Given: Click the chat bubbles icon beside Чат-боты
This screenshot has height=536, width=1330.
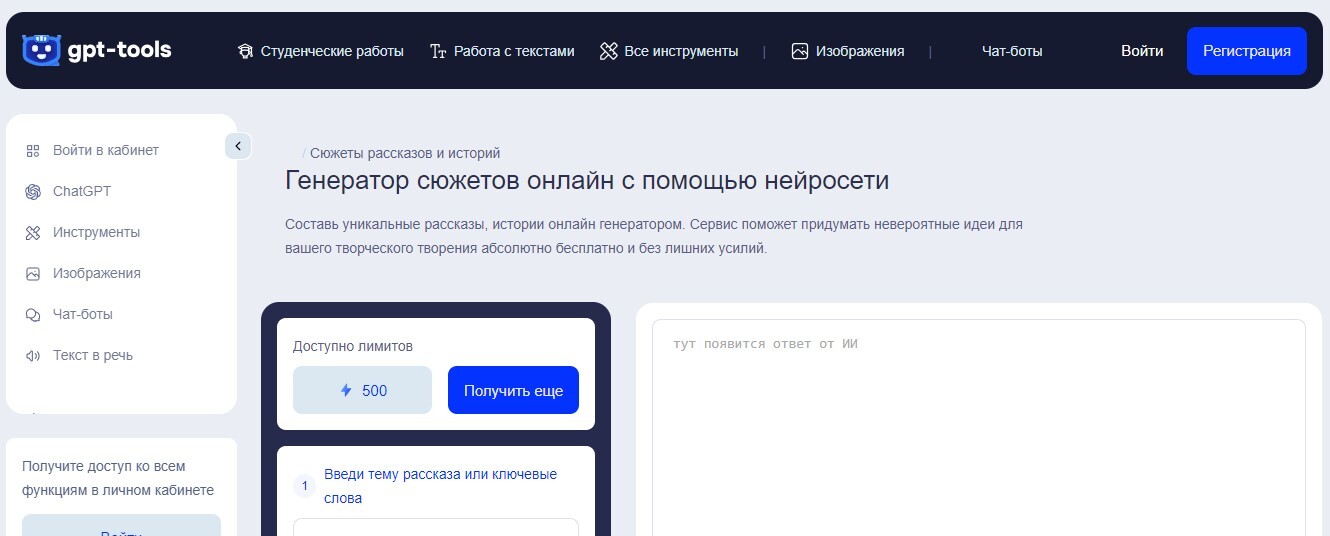Looking at the screenshot, I should 33,315.
